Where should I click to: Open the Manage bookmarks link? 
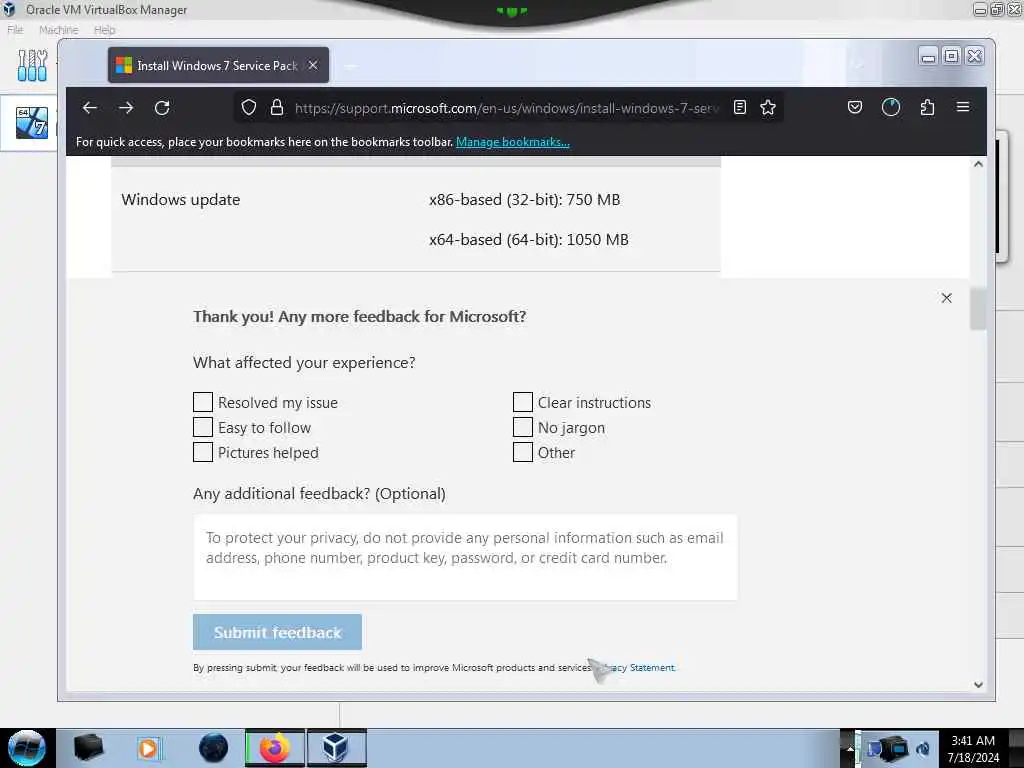point(513,142)
